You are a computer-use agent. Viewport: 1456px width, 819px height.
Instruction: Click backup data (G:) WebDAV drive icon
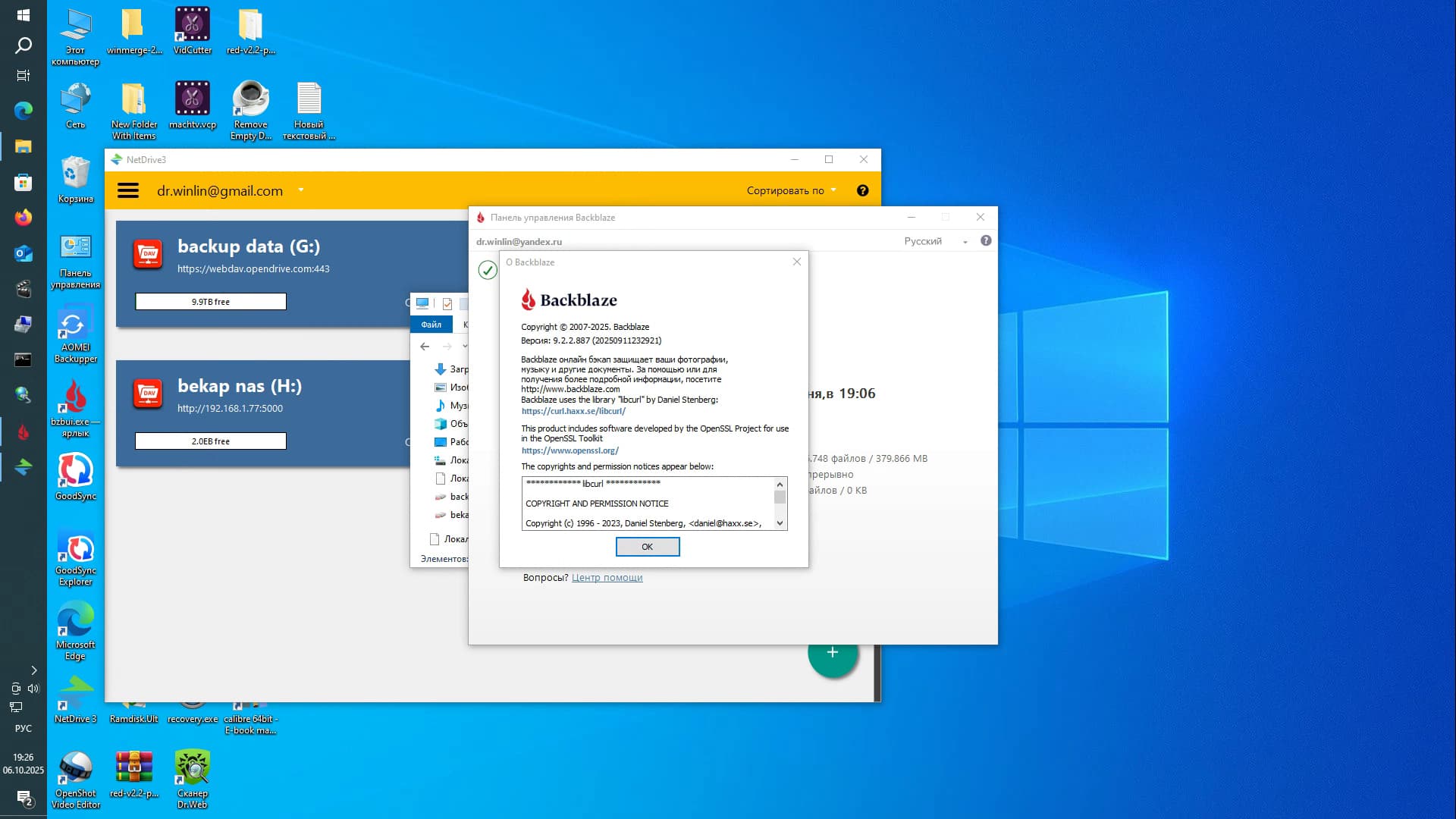(148, 254)
